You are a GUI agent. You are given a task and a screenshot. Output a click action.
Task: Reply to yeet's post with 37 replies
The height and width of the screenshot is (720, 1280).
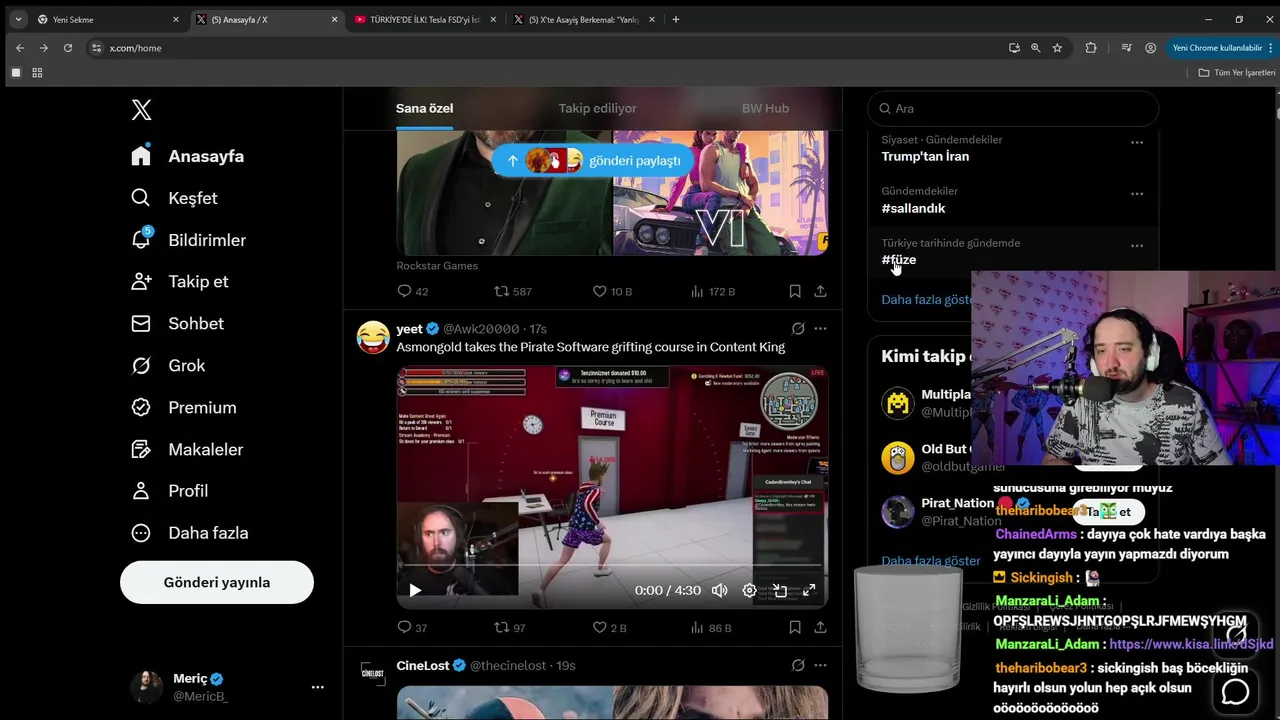click(x=413, y=628)
